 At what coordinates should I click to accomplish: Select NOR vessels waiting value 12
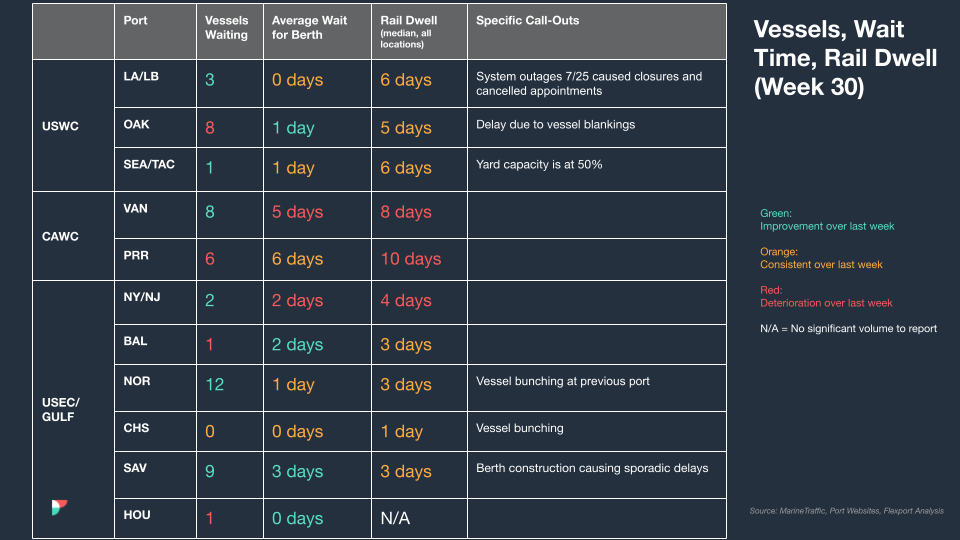click(x=214, y=384)
